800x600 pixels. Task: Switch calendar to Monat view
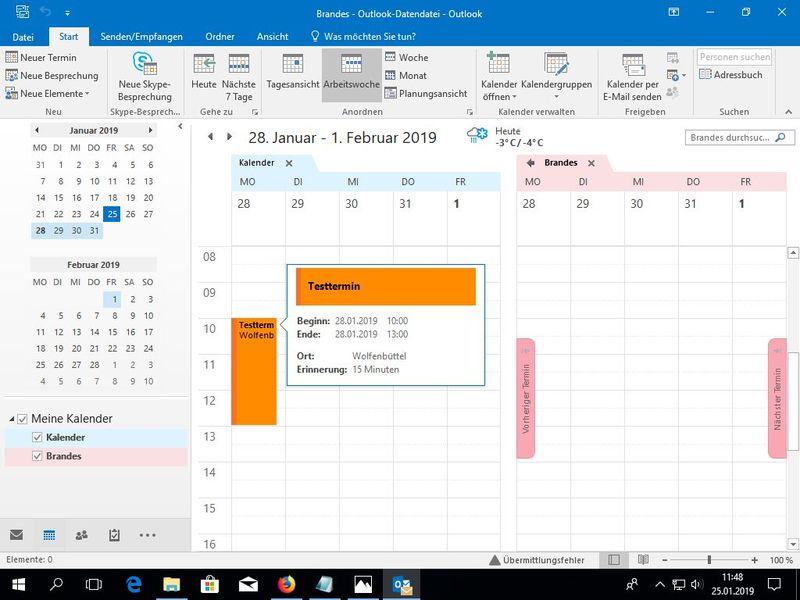pos(406,76)
